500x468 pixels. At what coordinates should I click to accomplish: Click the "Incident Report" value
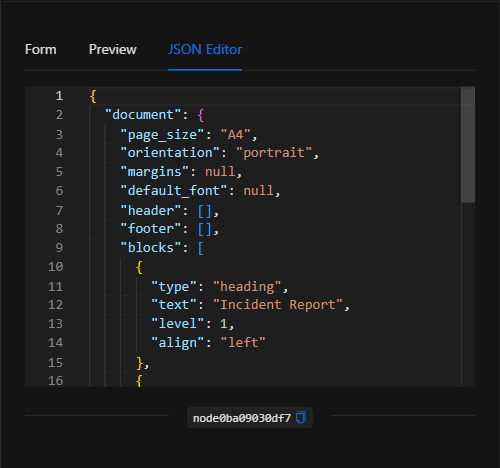(x=278, y=305)
